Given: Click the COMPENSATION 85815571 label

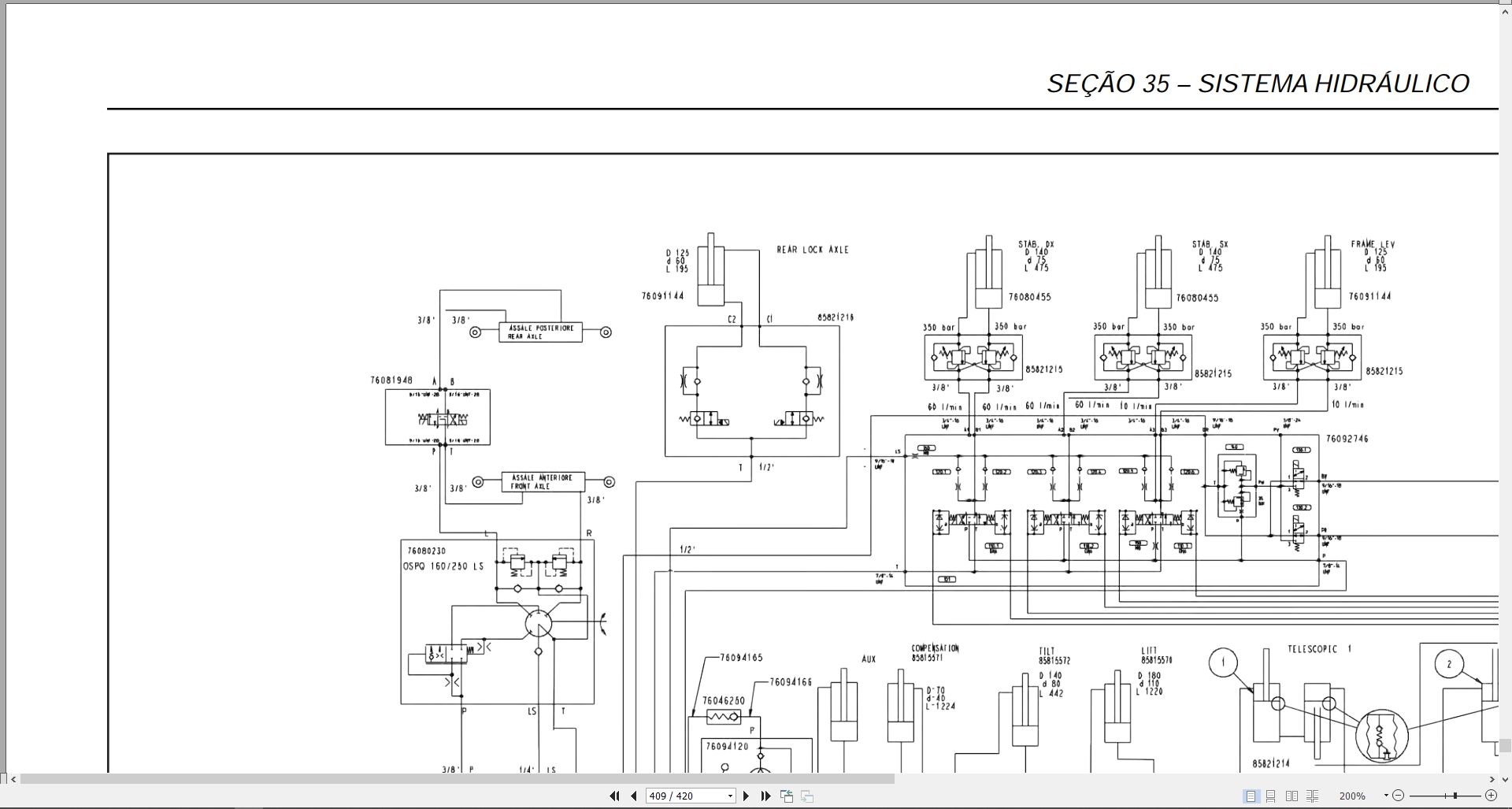Looking at the screenshot, I should point(936,653).
